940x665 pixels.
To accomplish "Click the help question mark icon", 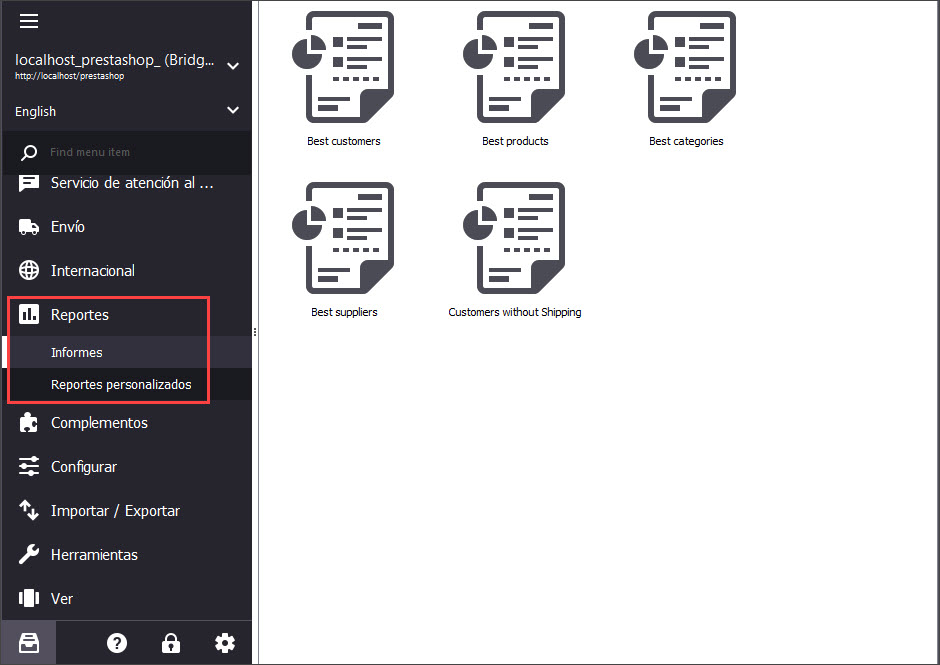I will pos(117,643).
